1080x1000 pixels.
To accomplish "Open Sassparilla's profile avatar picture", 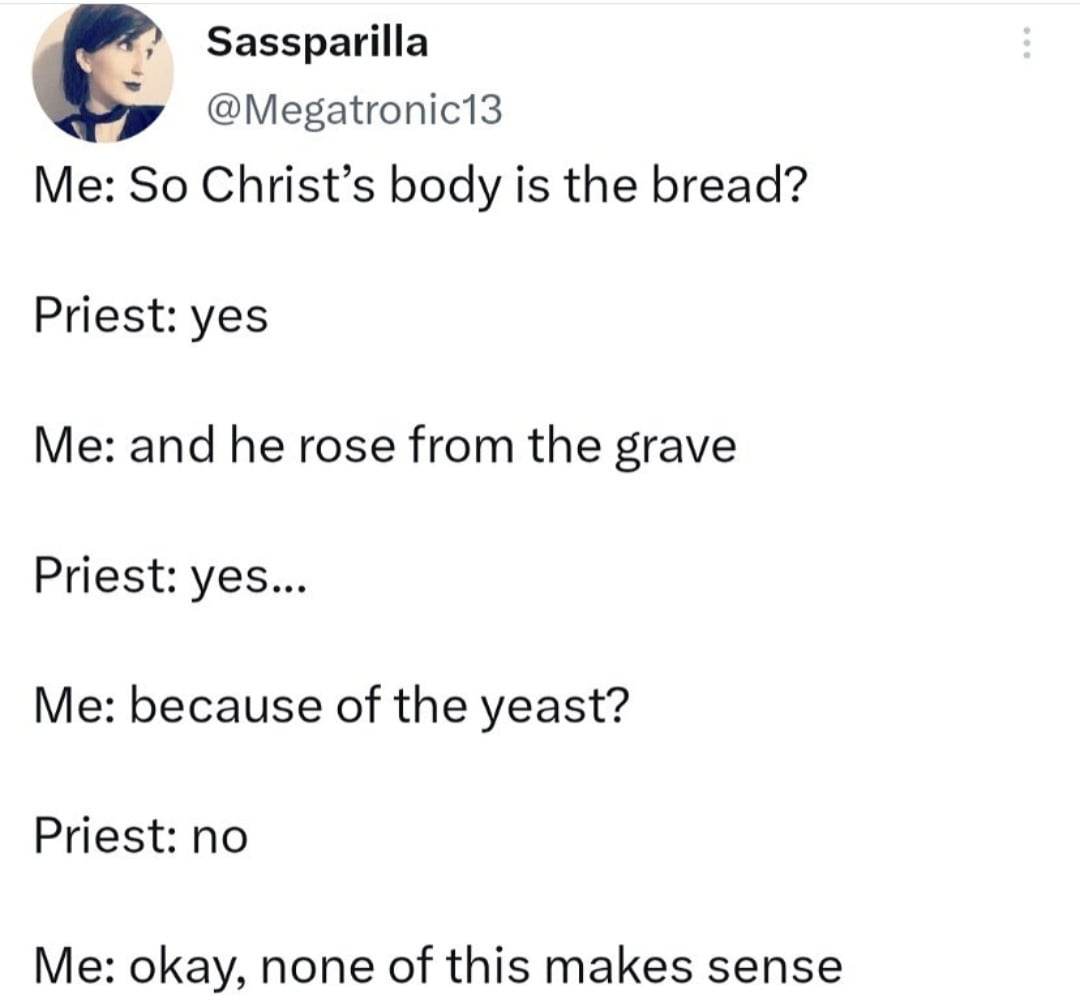I will pos(103,72).
